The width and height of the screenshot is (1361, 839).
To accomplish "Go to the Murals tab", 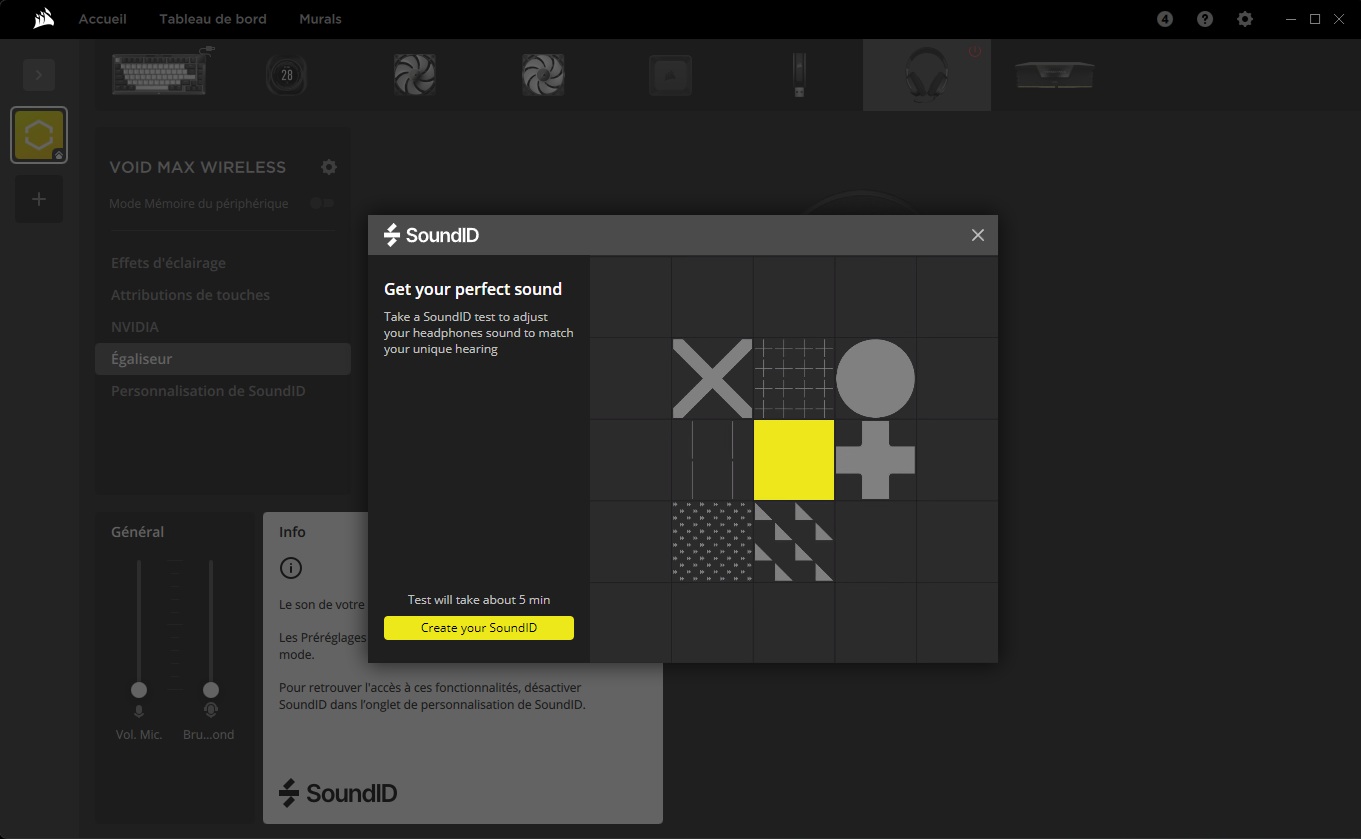I will [x=320, y=19].
